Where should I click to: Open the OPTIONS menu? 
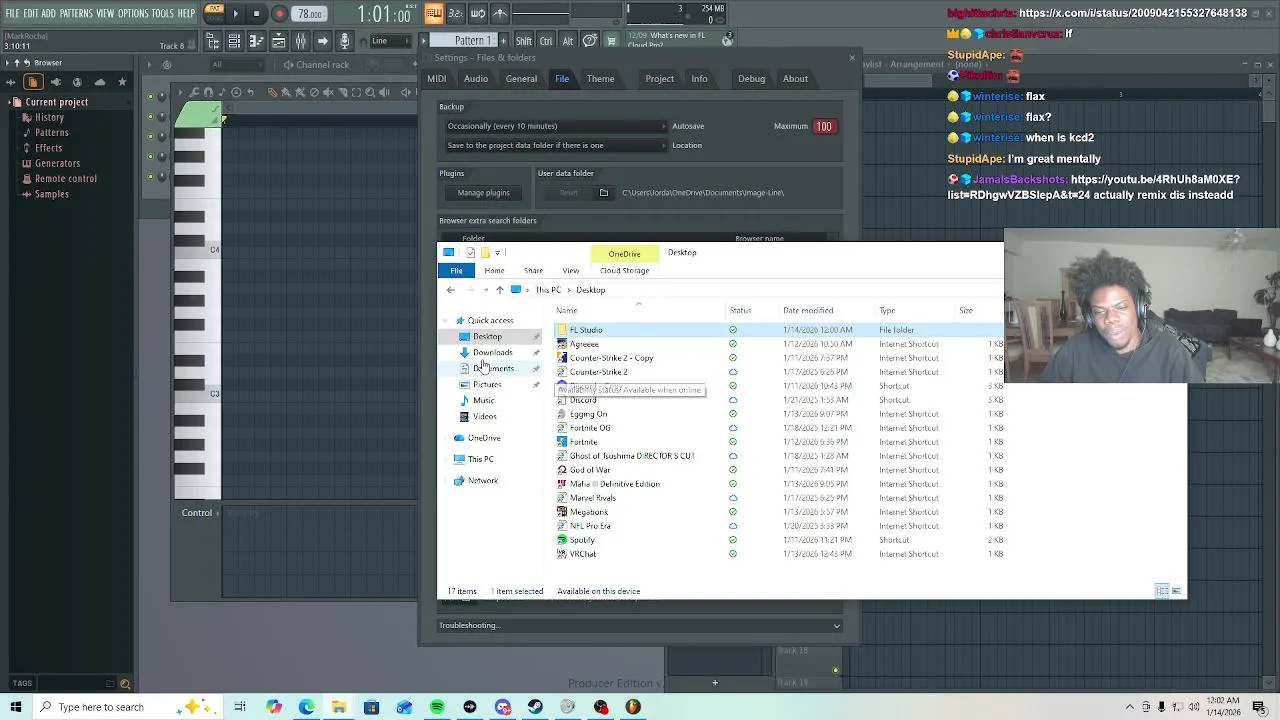[133, 14]
